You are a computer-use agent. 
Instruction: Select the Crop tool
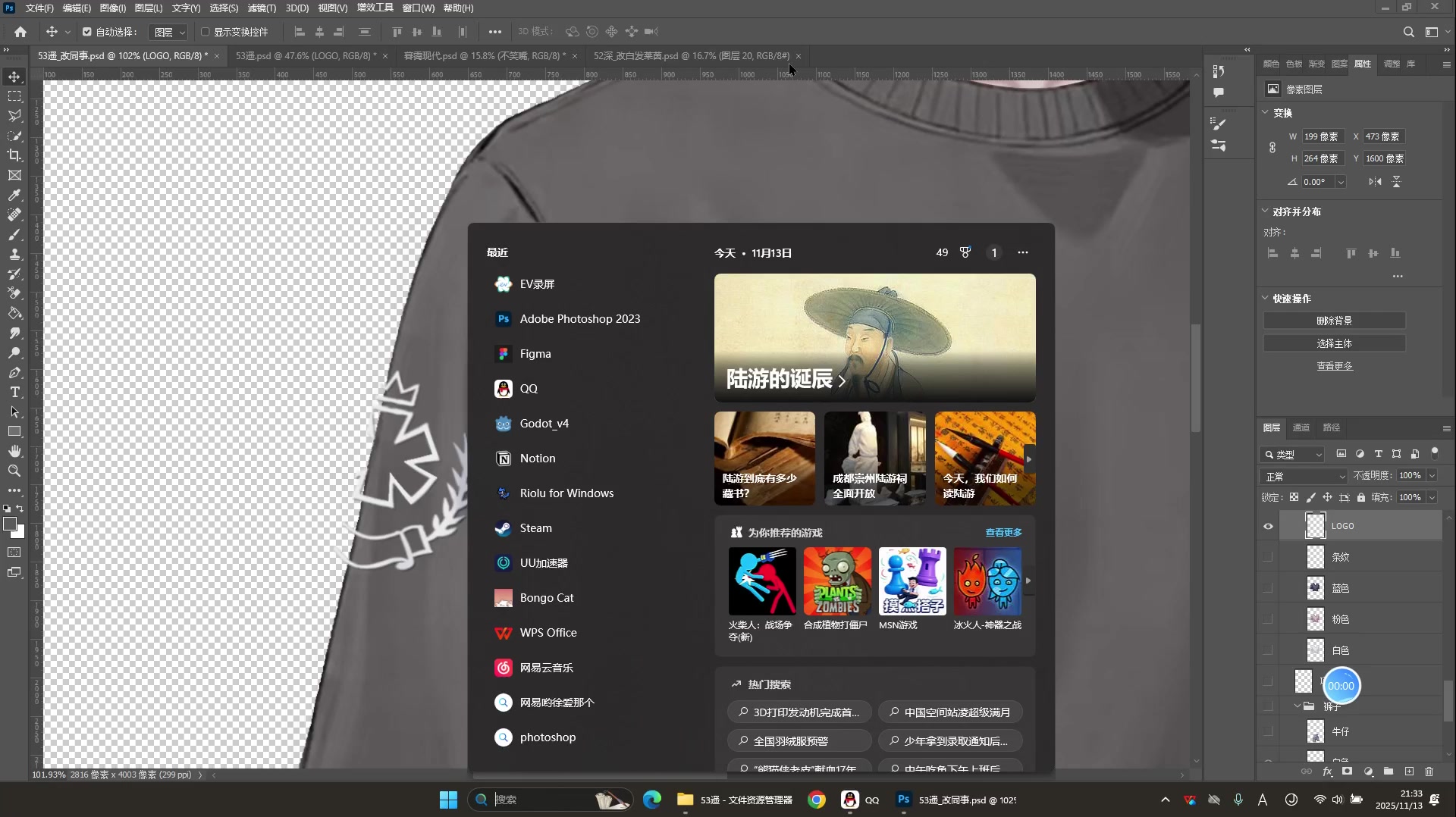pyautogui.click(x=14, y=155)
